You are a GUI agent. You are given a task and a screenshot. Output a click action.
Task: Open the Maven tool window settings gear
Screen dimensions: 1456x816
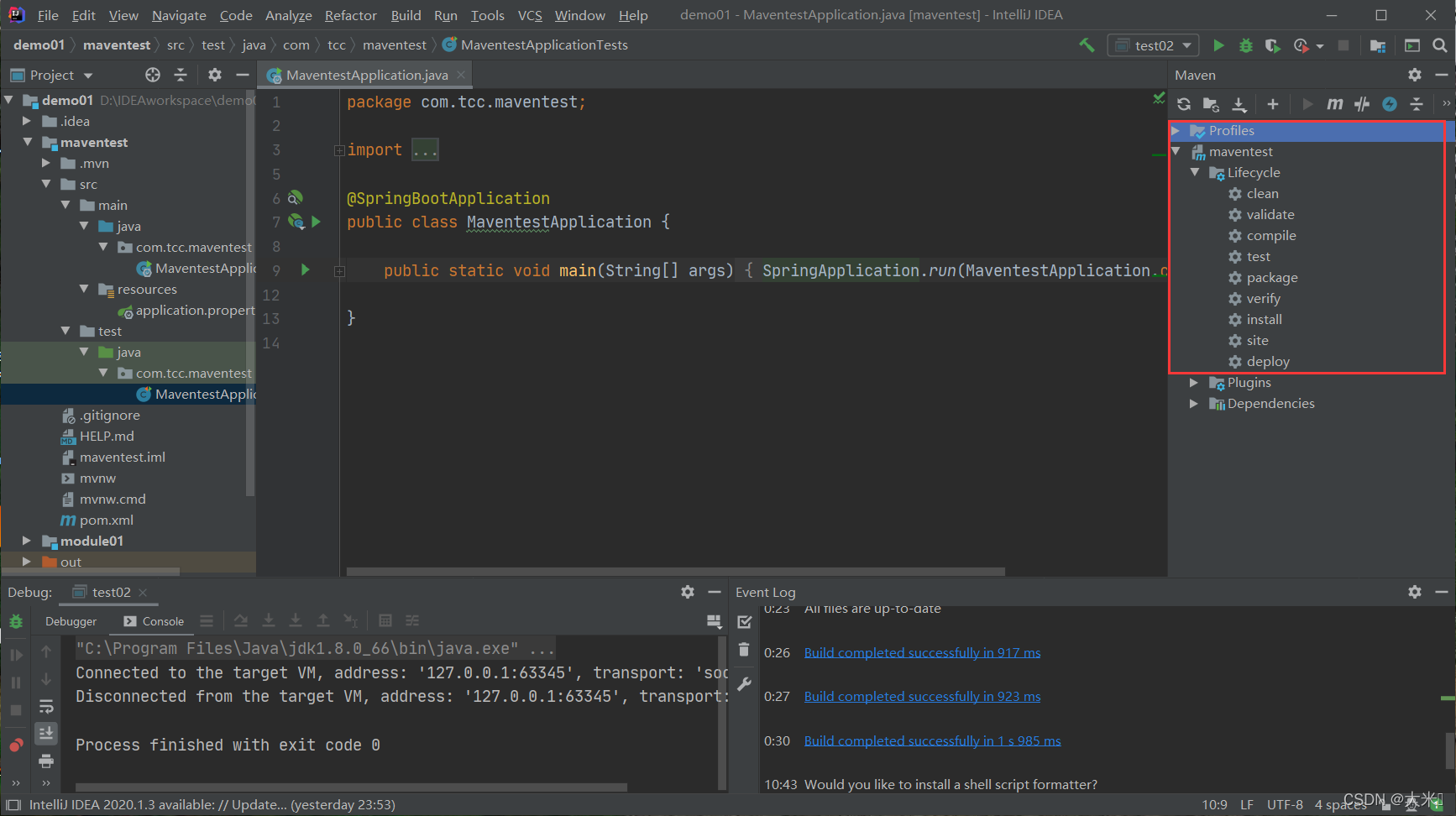[x=1415, y=75]
